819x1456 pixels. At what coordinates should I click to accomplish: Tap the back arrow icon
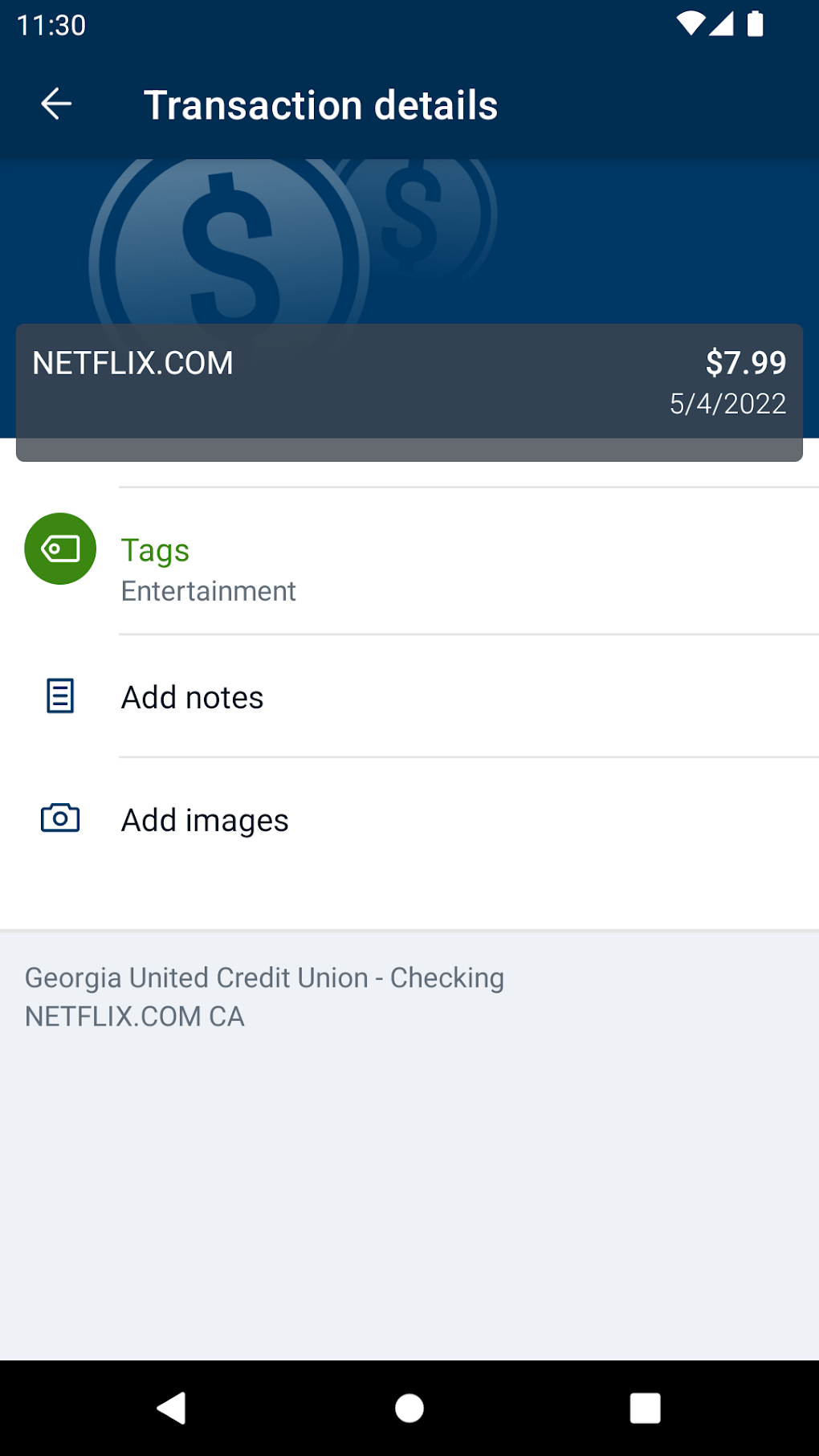coord(56,104)
